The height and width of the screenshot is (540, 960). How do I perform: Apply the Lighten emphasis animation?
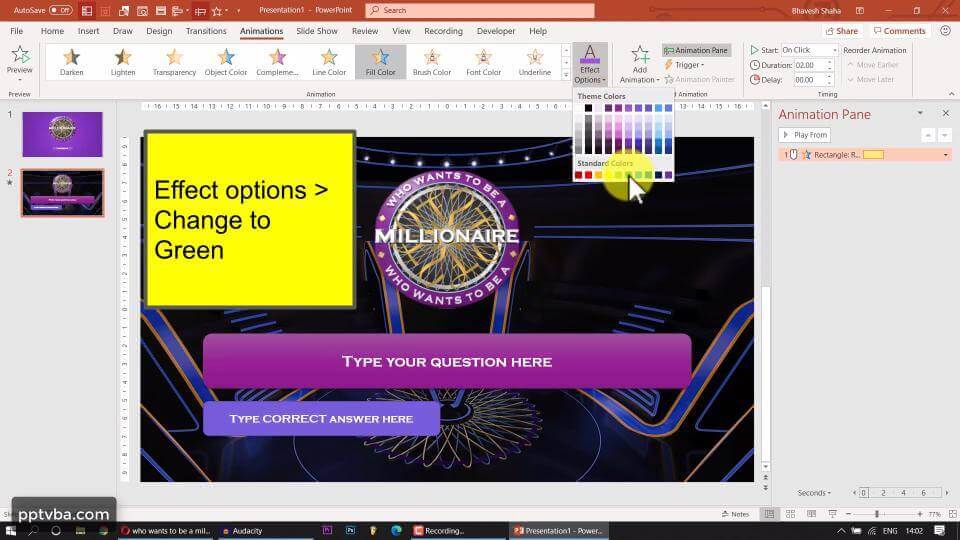point(123,62)
